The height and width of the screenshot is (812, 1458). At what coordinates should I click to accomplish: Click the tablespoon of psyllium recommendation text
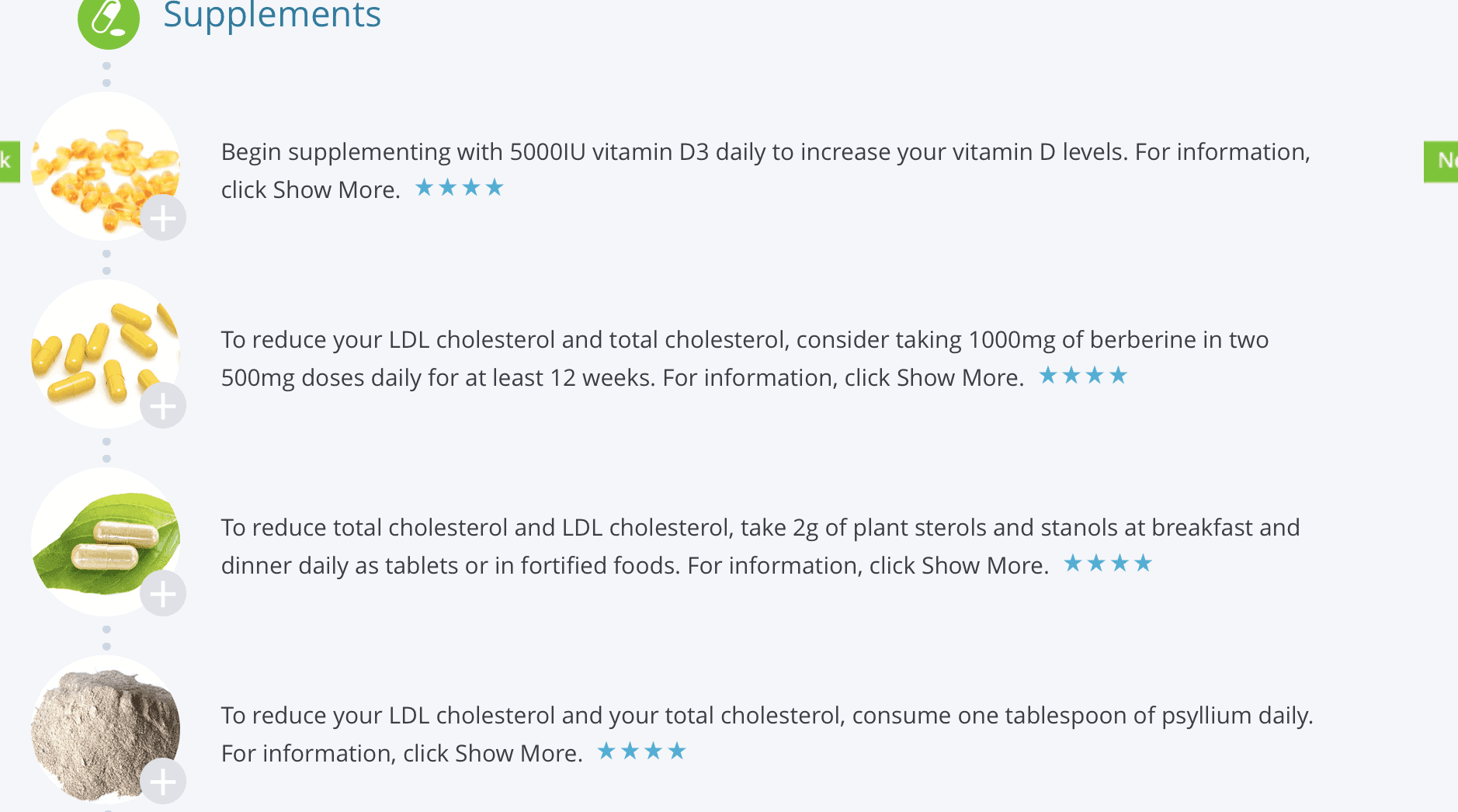click(x=767, y=734)
